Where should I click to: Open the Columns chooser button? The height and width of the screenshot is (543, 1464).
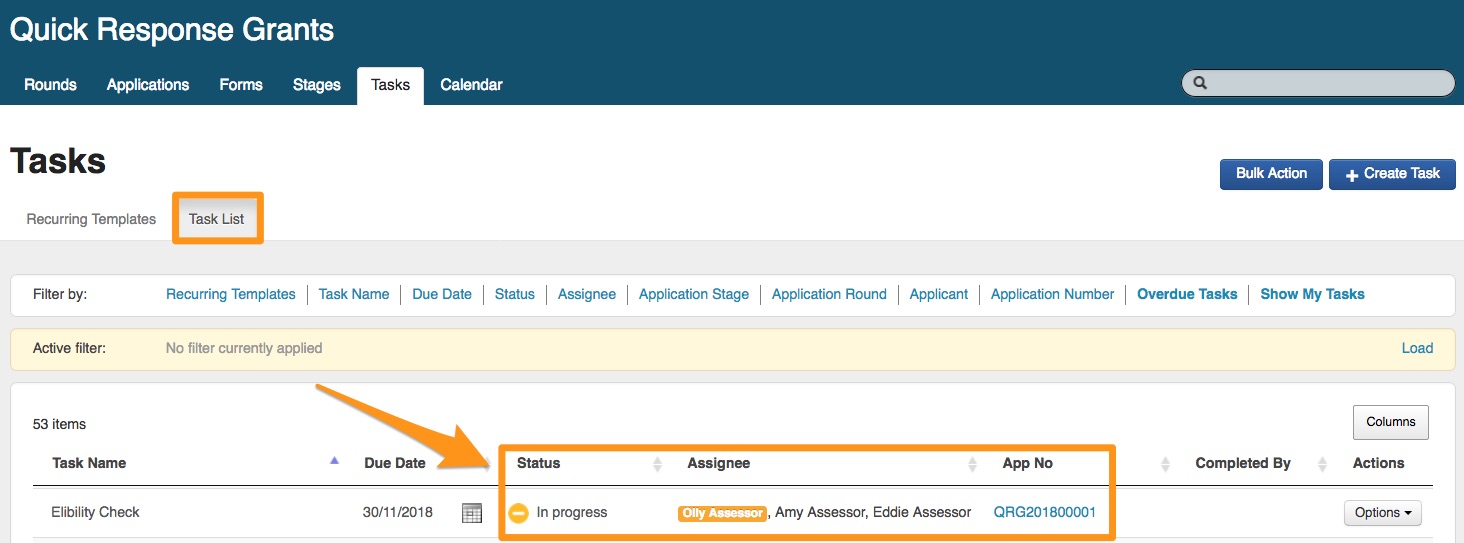[1390, 422]
